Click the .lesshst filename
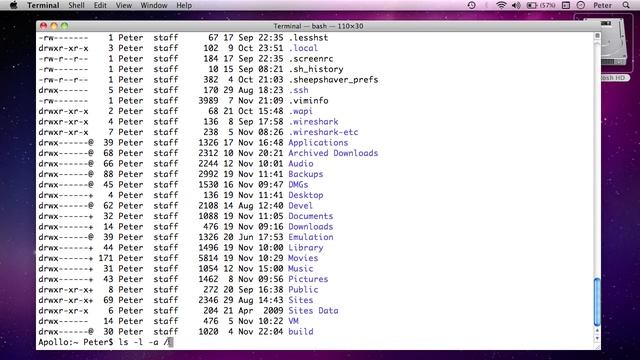The image size is (640, 360). pos(308,38)
